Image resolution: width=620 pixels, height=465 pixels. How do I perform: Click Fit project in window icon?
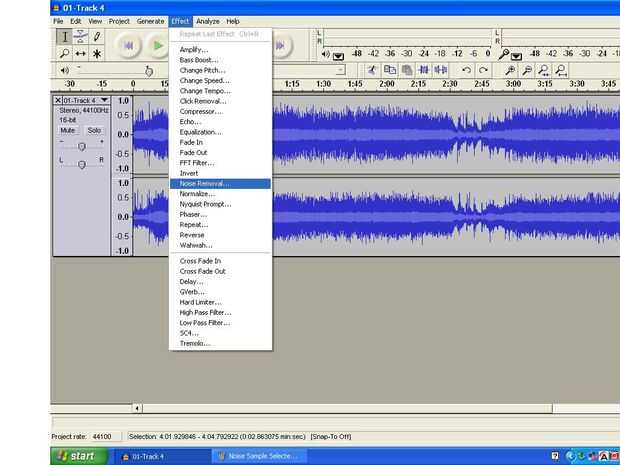(x=561, y=70)
